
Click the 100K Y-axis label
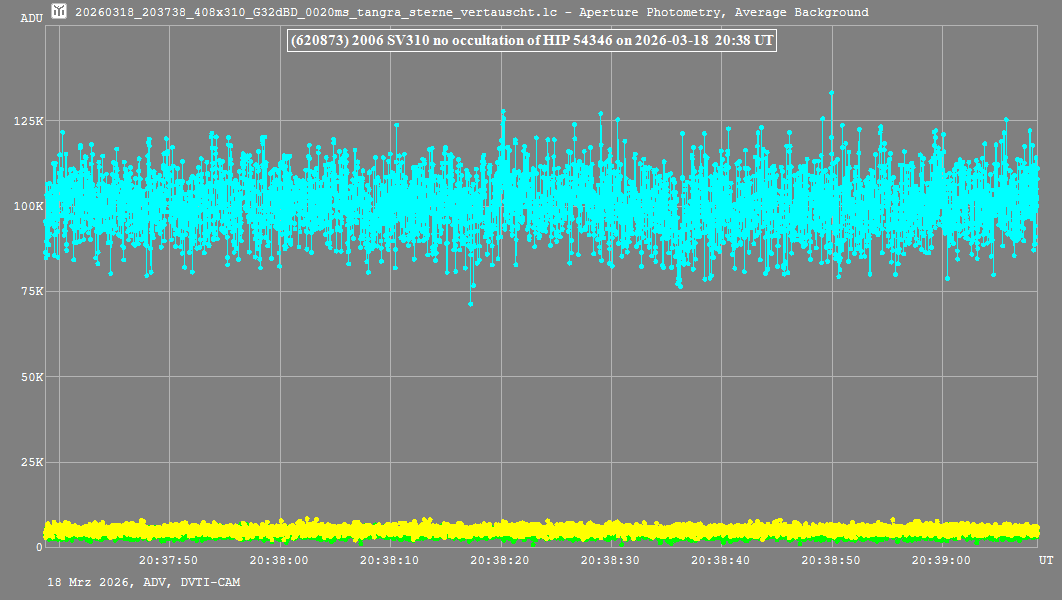[x=28, y=206]
